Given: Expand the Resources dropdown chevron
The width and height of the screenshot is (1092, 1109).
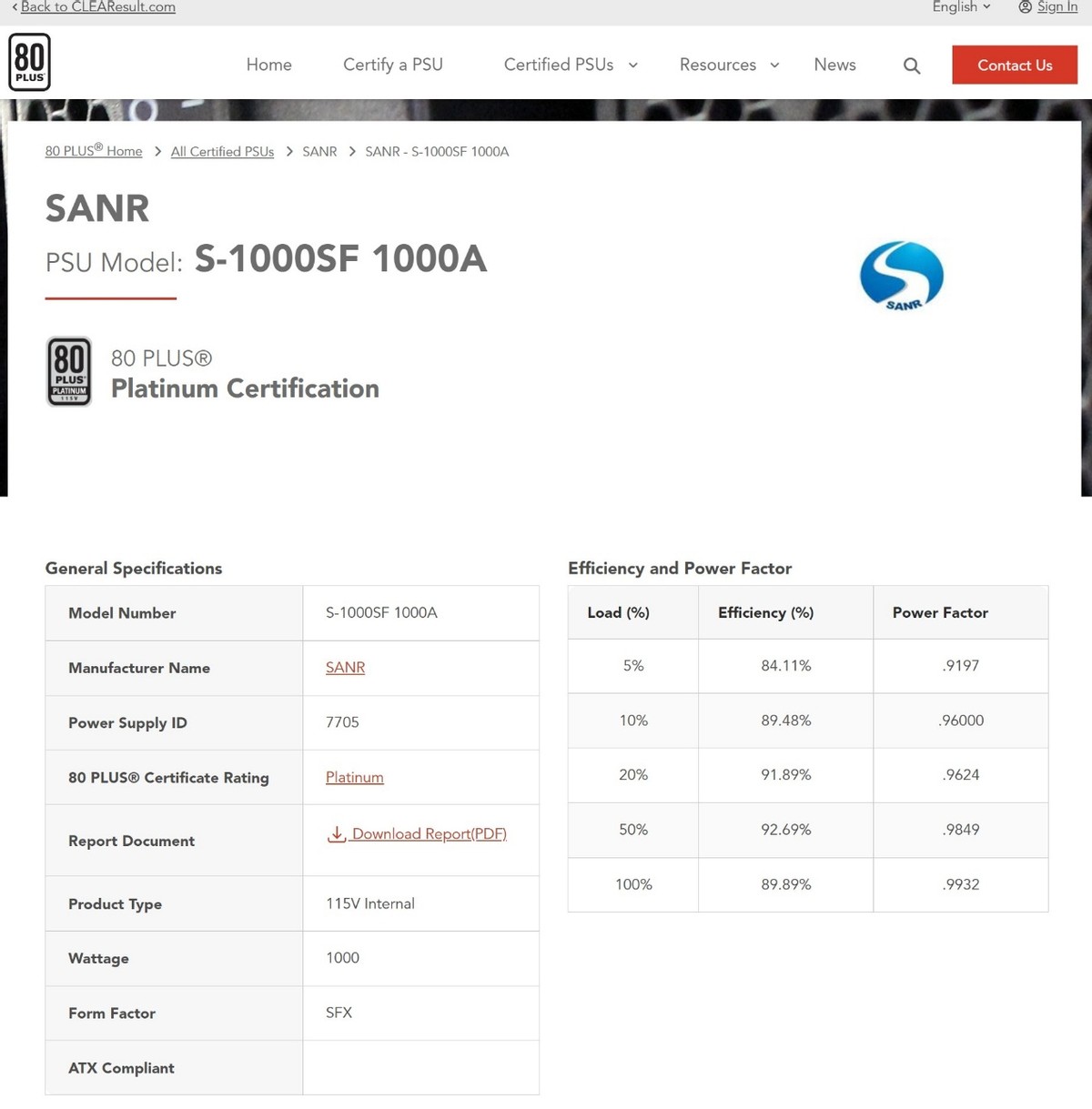Looking at the screenshot, I should 774,65.
